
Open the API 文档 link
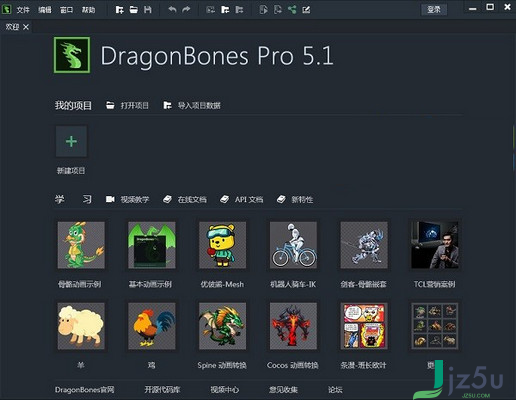(x=249, y=199)
